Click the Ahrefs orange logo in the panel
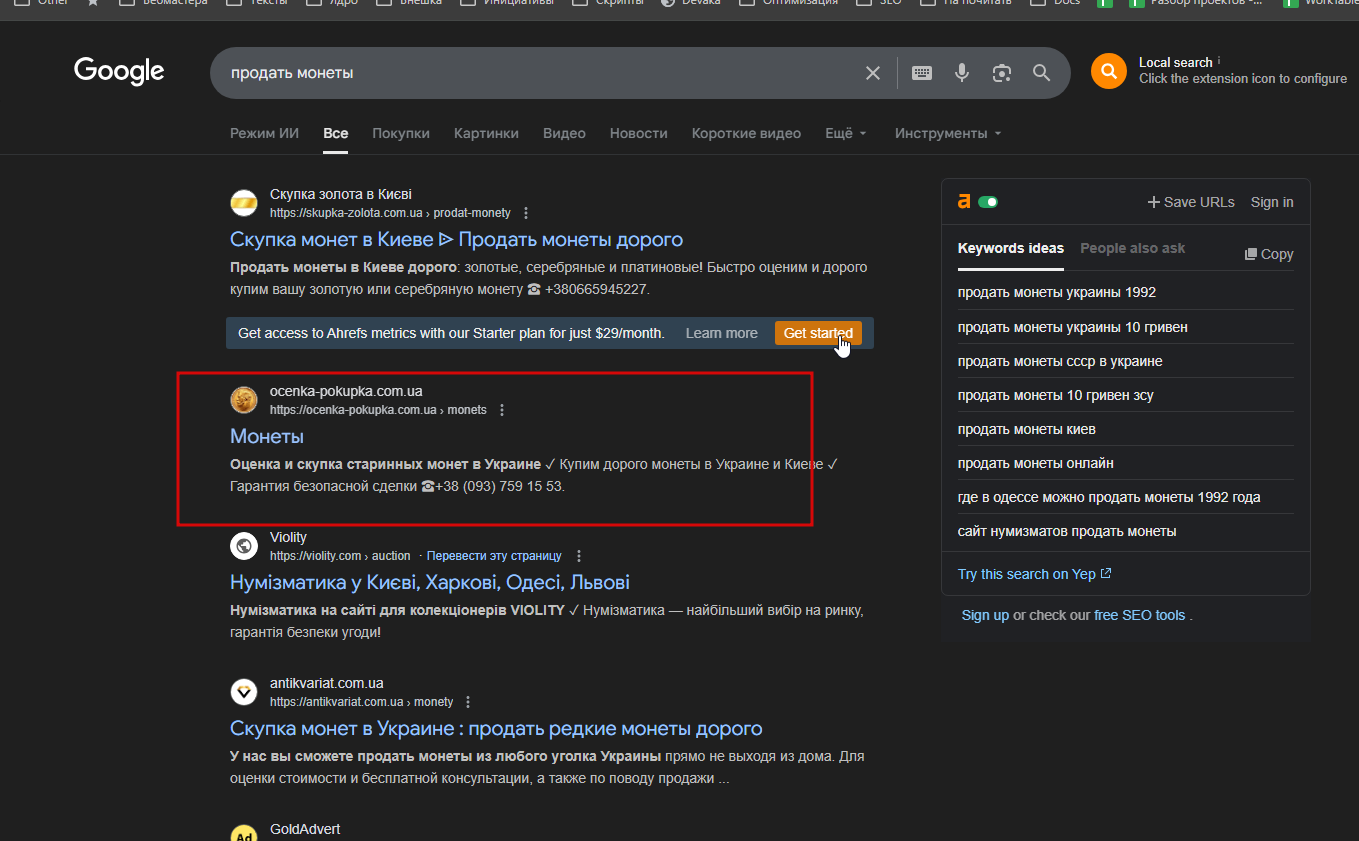This screenshot has width=1359, height=841. click(964, 201)
